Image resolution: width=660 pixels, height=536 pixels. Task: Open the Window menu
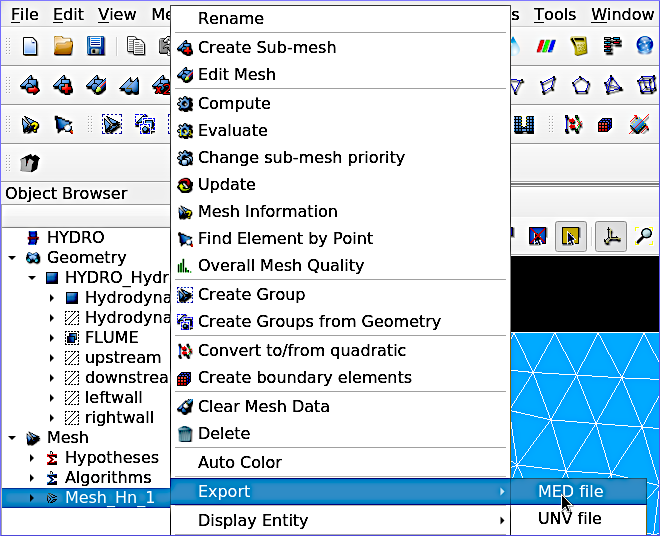click(x=622, y=15)
